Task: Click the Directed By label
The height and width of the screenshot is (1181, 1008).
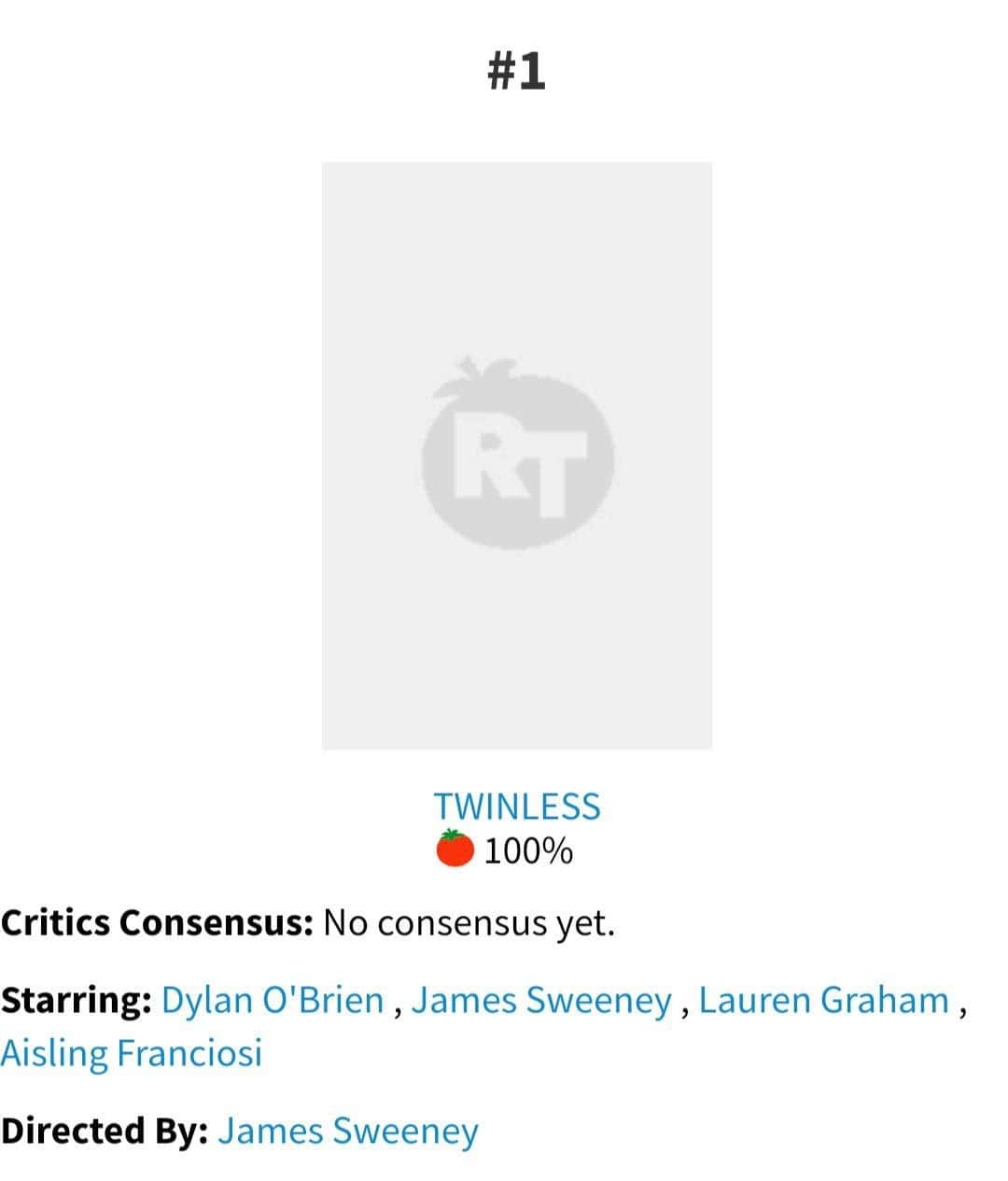Action: pos(105,1131)
